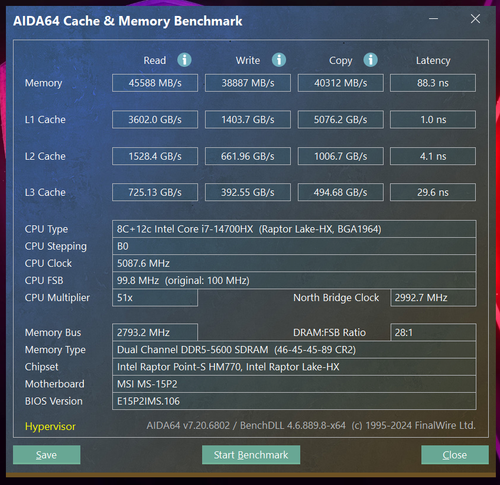Click the Write info icon
The image size is (500, 485).
(x=279, y=60)
